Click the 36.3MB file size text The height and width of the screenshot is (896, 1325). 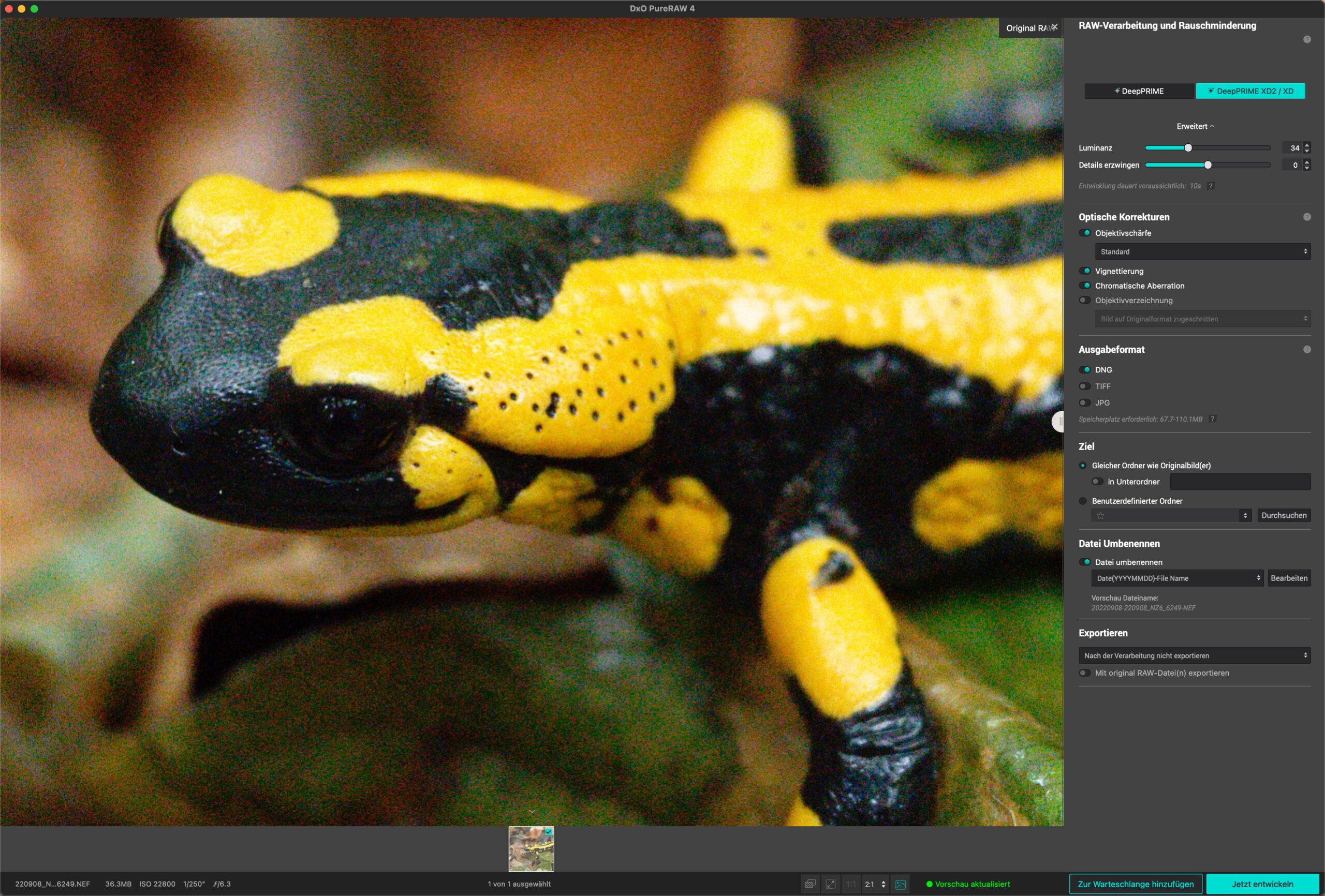pos(118,884)
